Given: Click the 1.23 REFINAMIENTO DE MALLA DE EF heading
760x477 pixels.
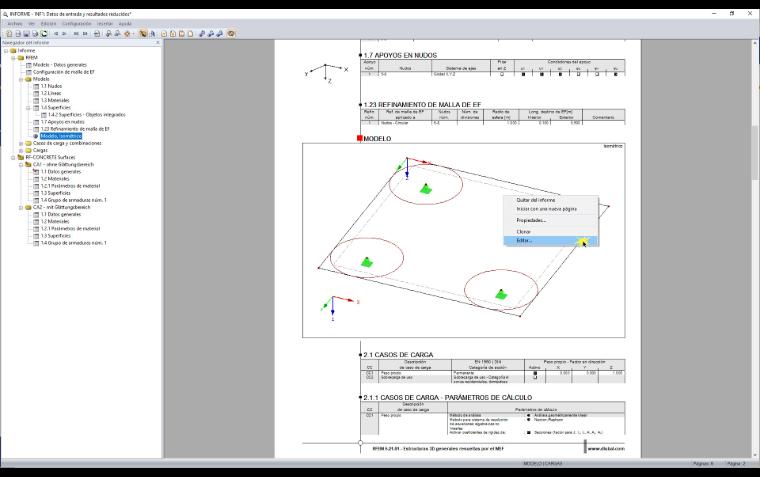Looking at the screenshot, I should [422, 104].
